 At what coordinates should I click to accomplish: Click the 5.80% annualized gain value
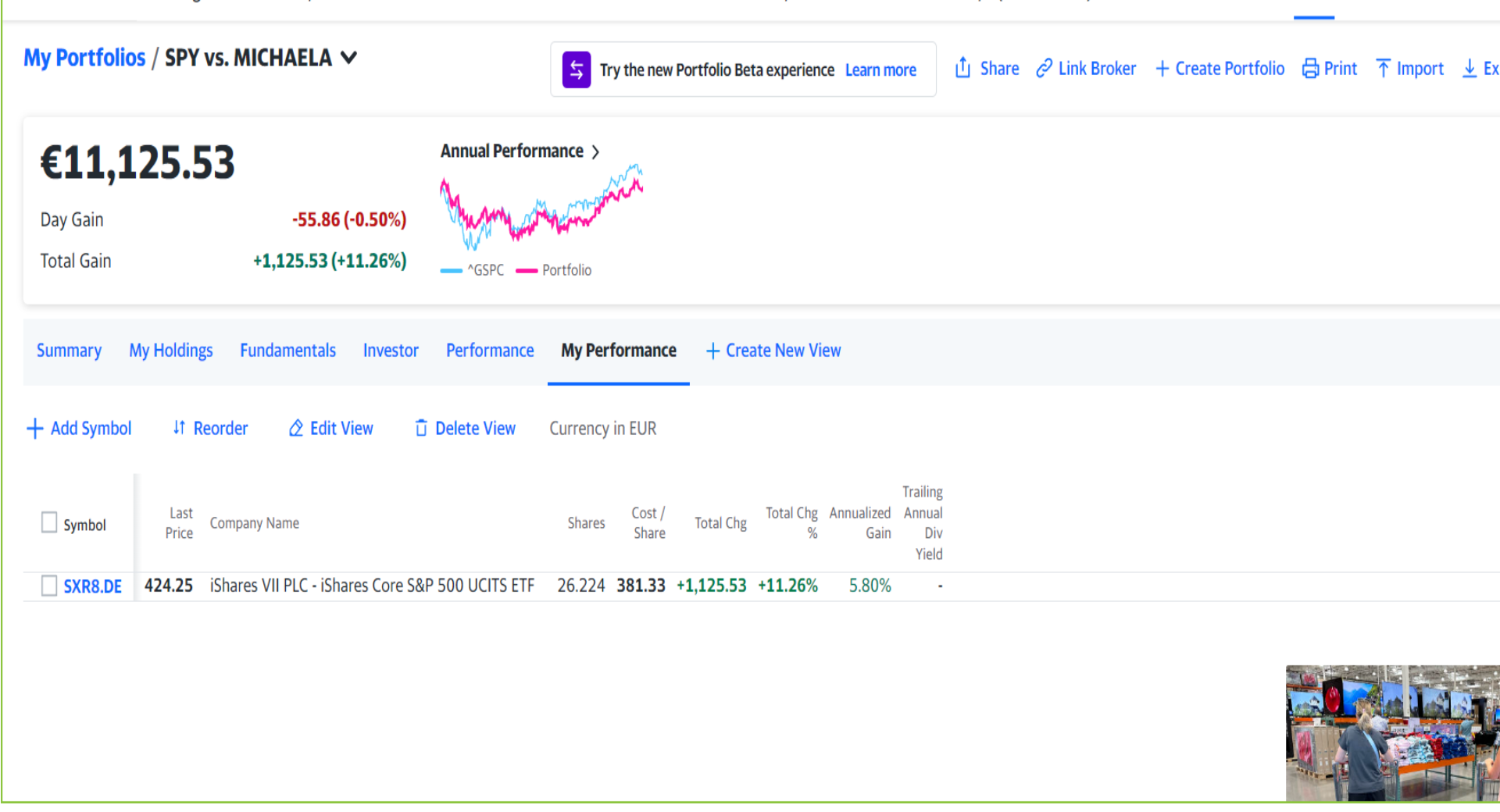[870, 586]
